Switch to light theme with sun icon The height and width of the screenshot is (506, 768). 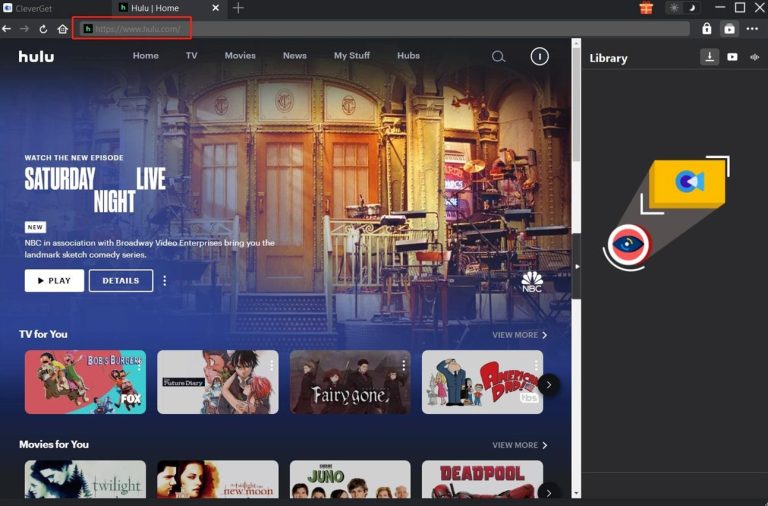tap(674, 8)
